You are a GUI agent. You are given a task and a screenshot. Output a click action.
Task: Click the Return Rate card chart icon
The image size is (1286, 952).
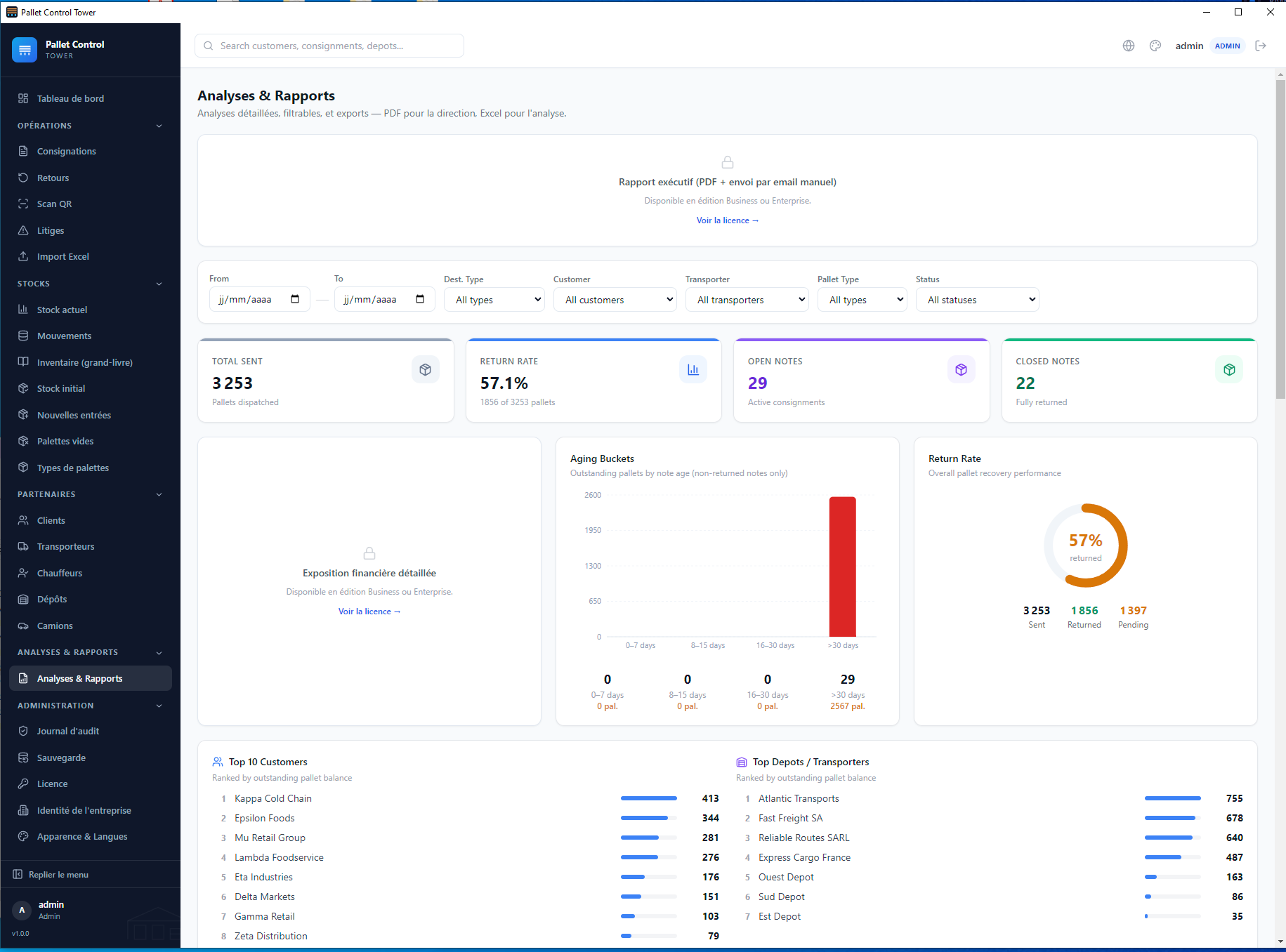point(693,369)
